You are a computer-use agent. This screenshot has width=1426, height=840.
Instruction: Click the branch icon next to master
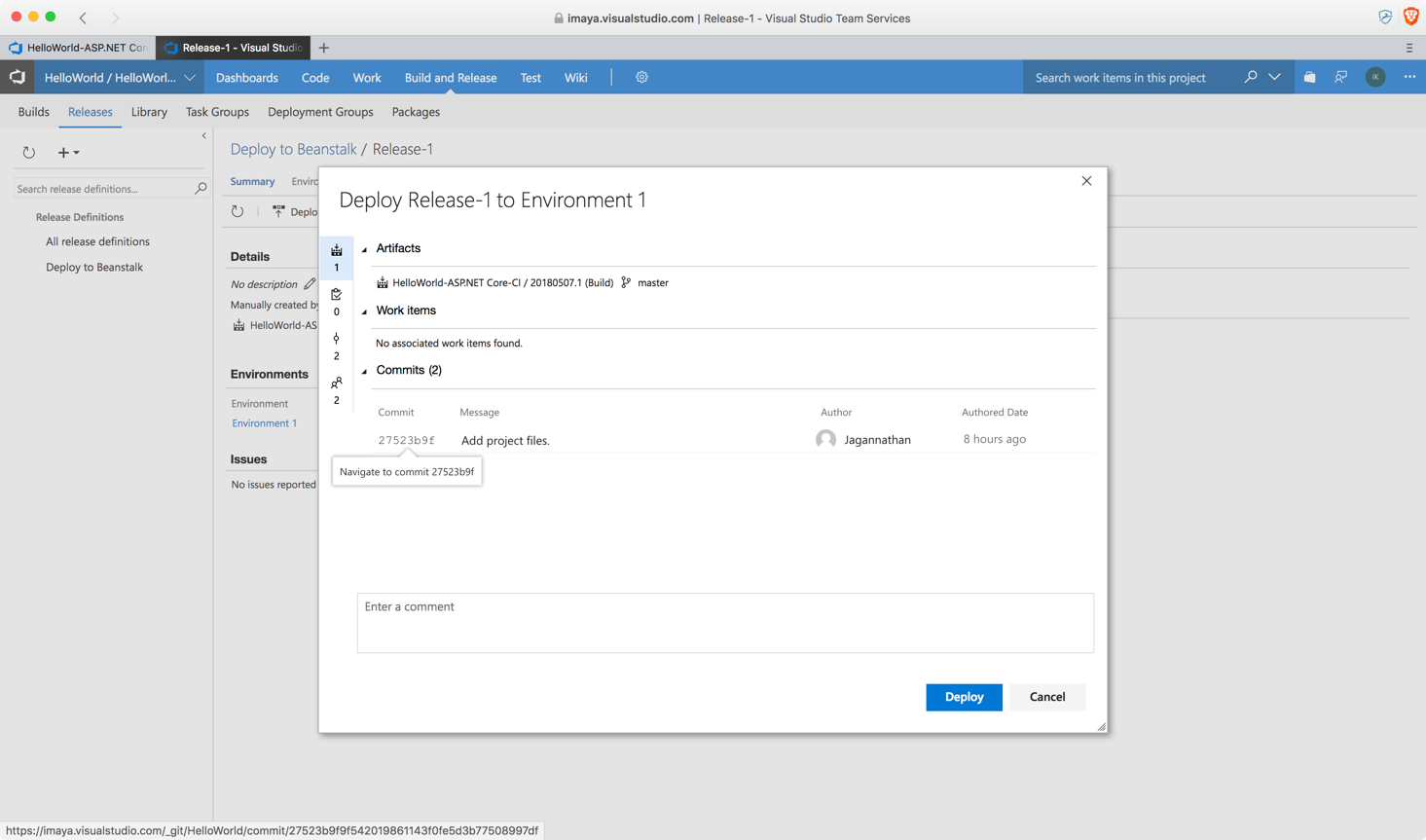click(x=626, y=282)
